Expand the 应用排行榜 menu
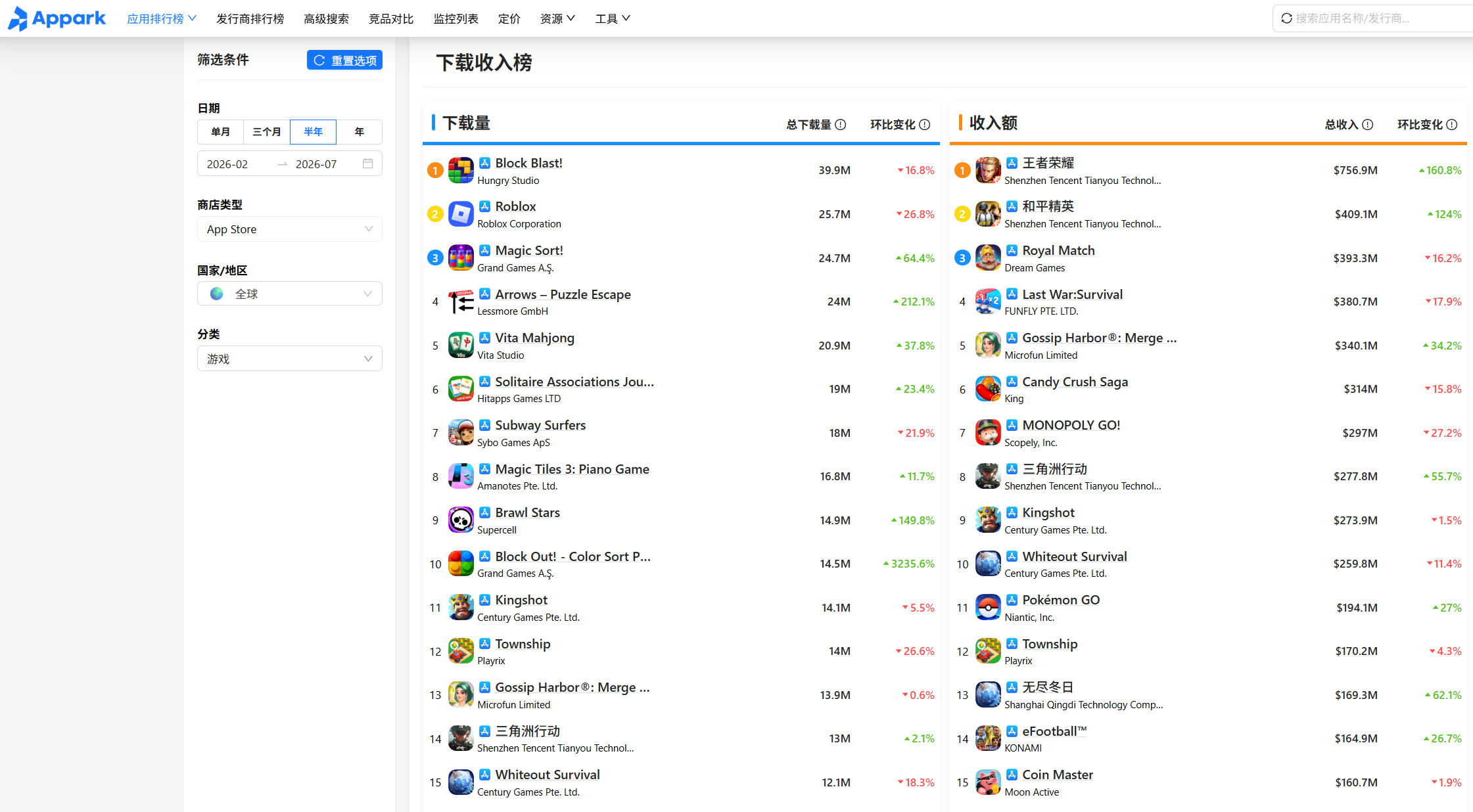 [162, 18]
